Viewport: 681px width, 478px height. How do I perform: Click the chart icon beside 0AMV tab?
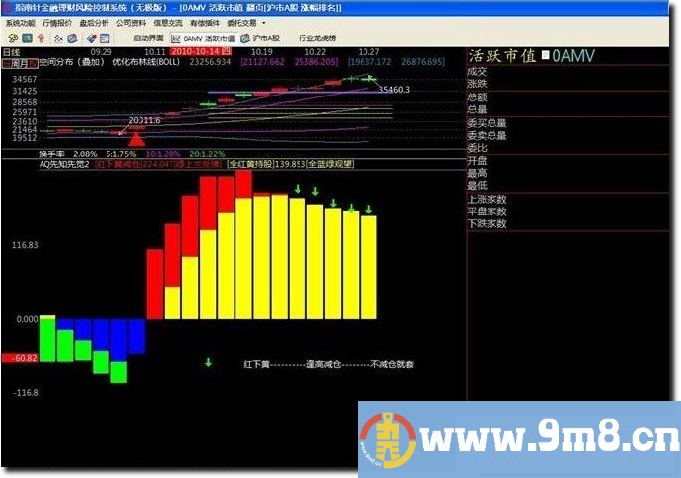[175, 39]
